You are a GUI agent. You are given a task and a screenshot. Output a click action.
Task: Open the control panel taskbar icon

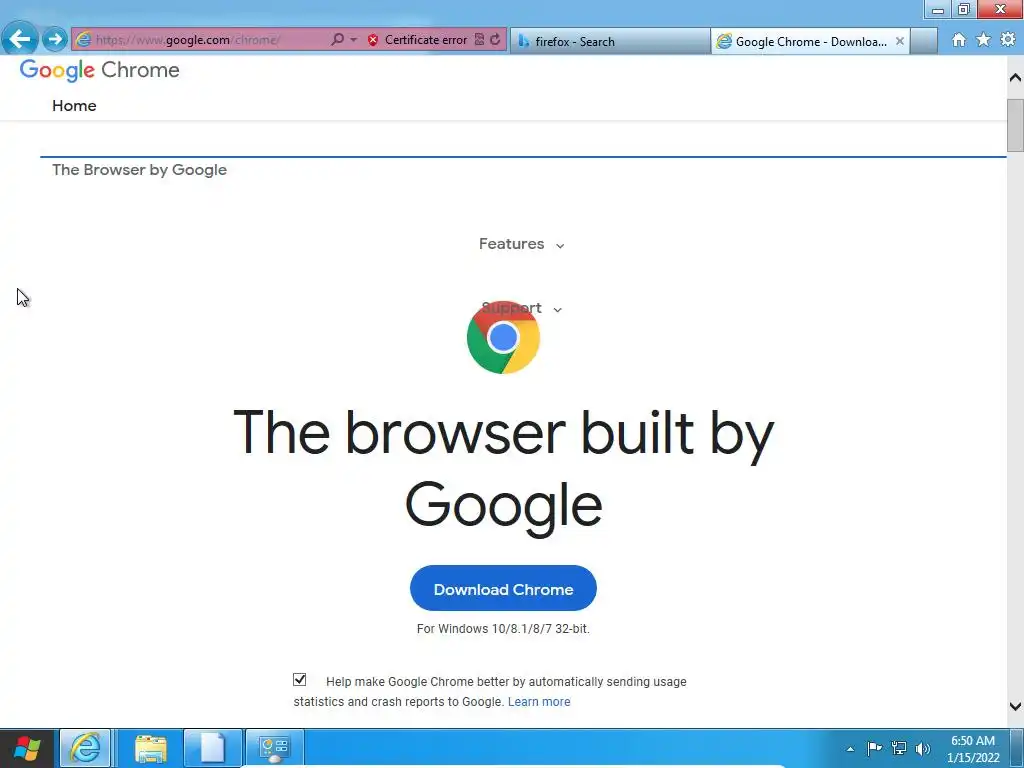coord(274,748)
